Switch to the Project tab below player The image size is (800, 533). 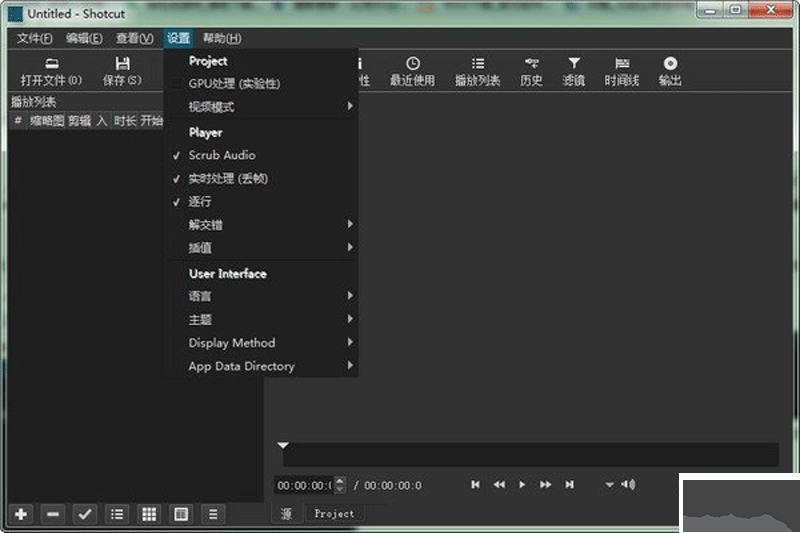coord(334,513)
